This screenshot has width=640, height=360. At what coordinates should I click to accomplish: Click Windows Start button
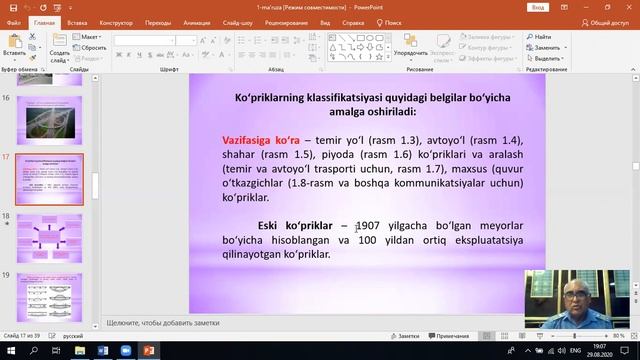[x=11, y=351]
